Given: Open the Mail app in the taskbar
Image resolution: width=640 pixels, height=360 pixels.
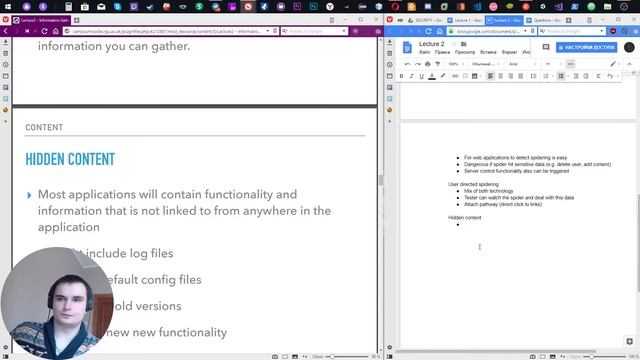Looking at the screenshot, I should [101, 7].
